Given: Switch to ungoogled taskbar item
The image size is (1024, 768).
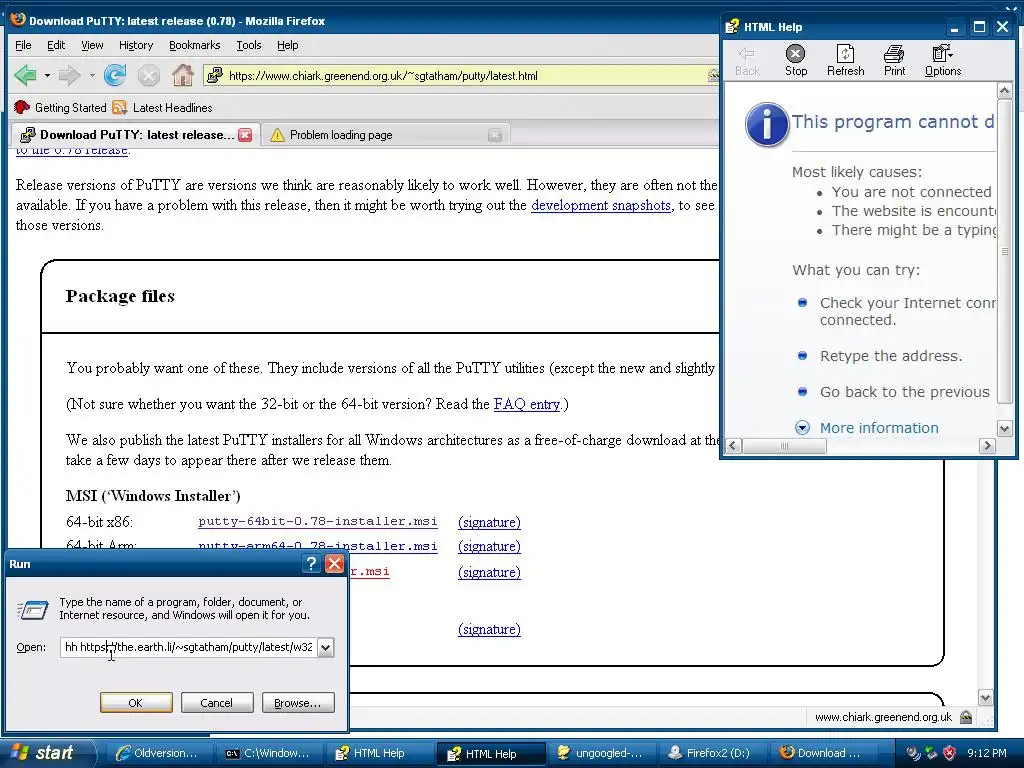Looking at the screenshot, I should tap(600, 753).
